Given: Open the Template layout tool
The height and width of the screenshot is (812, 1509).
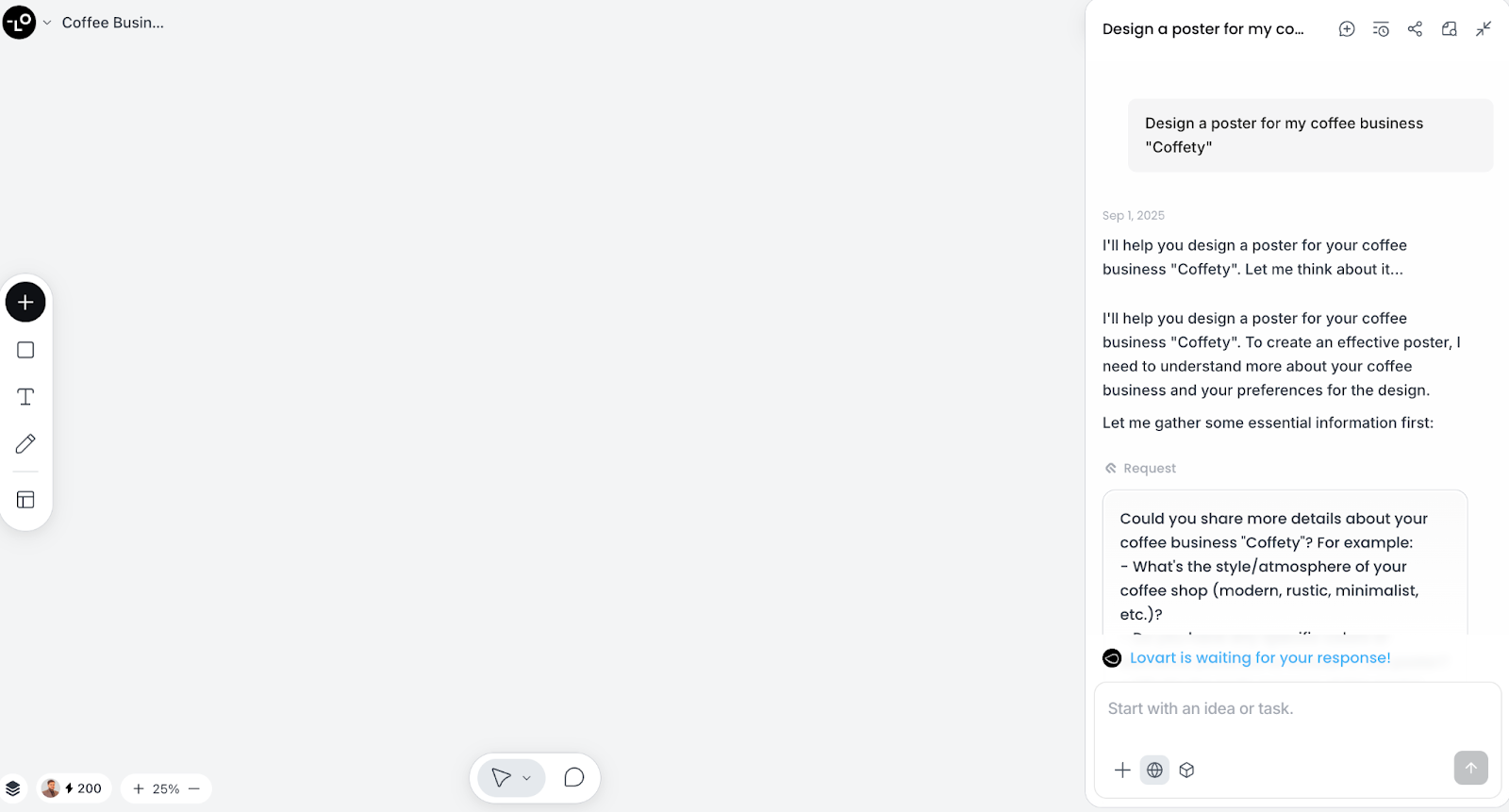Looking at the screenshot, I should 25,499.
